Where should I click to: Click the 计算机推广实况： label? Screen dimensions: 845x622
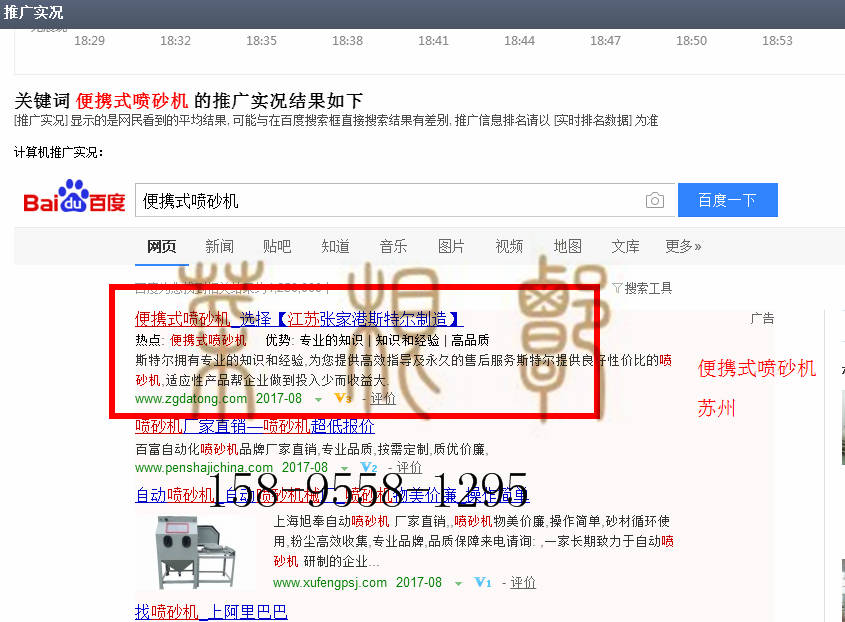58,153
